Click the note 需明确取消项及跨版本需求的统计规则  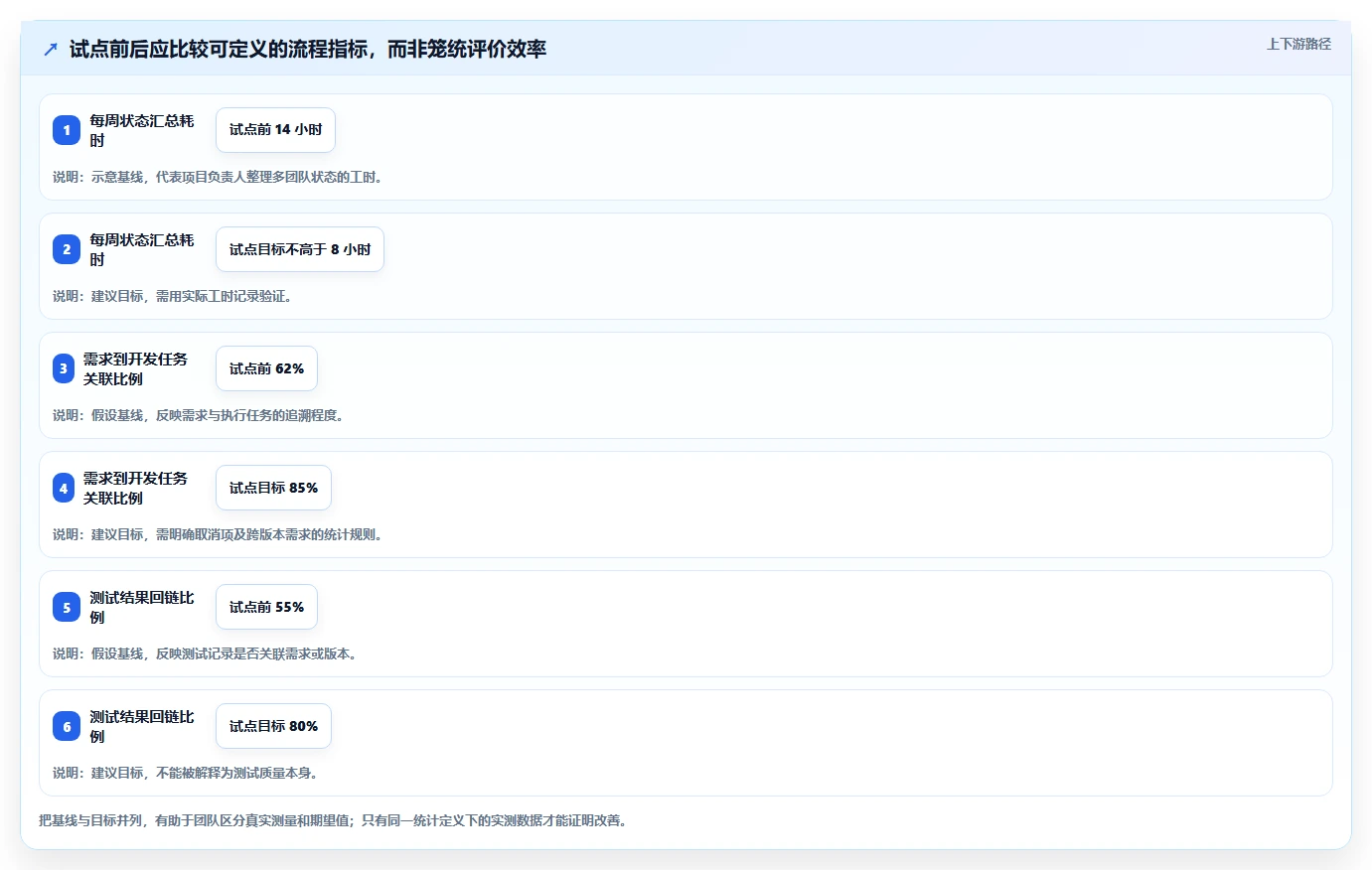tap(268, 534)
